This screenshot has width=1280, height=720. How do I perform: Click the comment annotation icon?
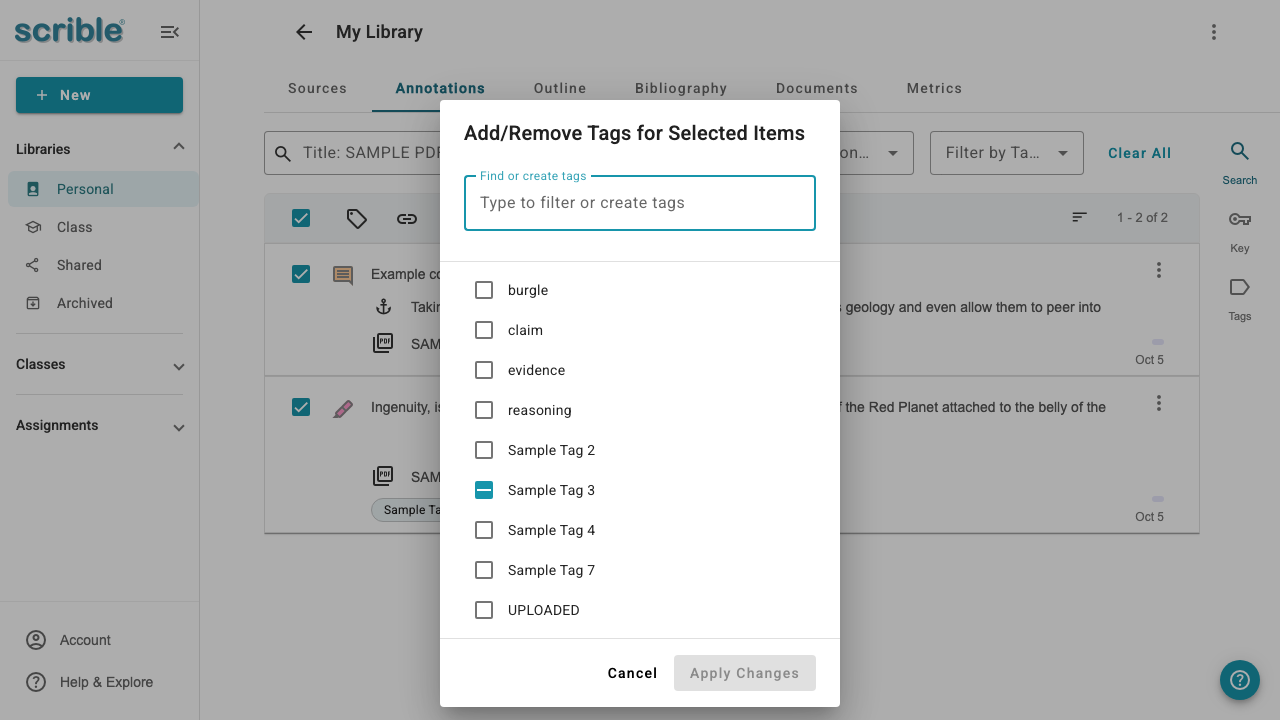click(343, 275)
